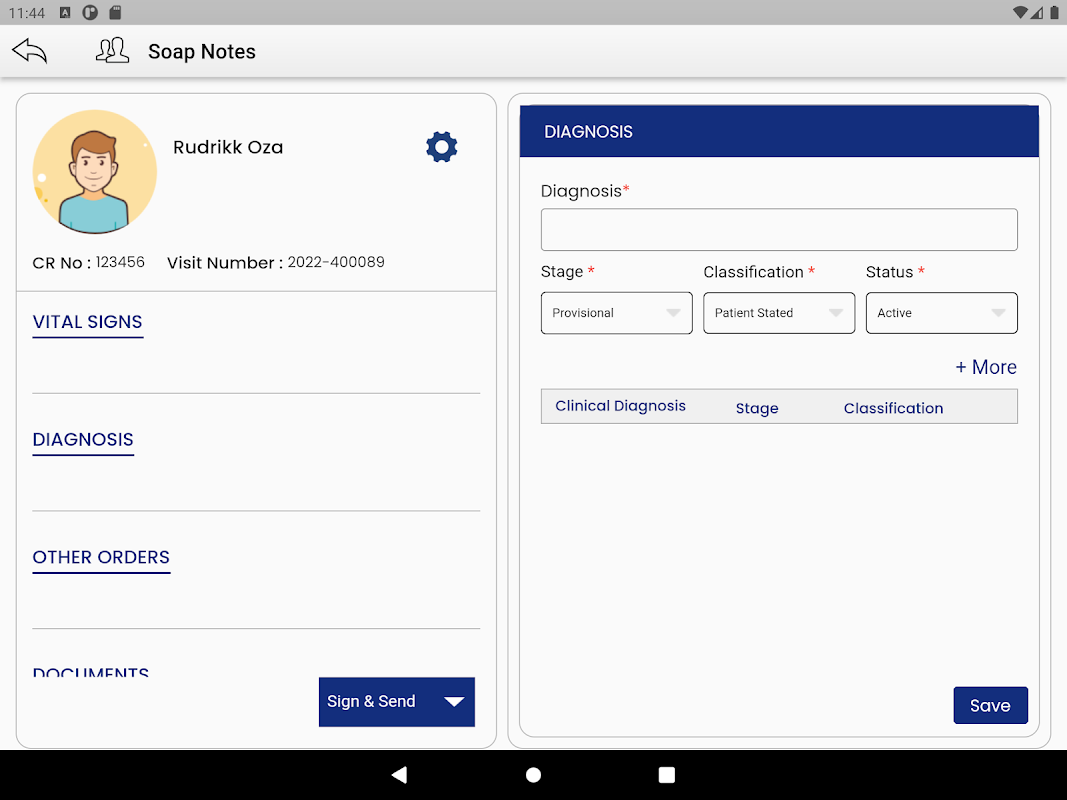Tap the patient avatar picture
Screen dimensions: 1067x800
point(95,172)
